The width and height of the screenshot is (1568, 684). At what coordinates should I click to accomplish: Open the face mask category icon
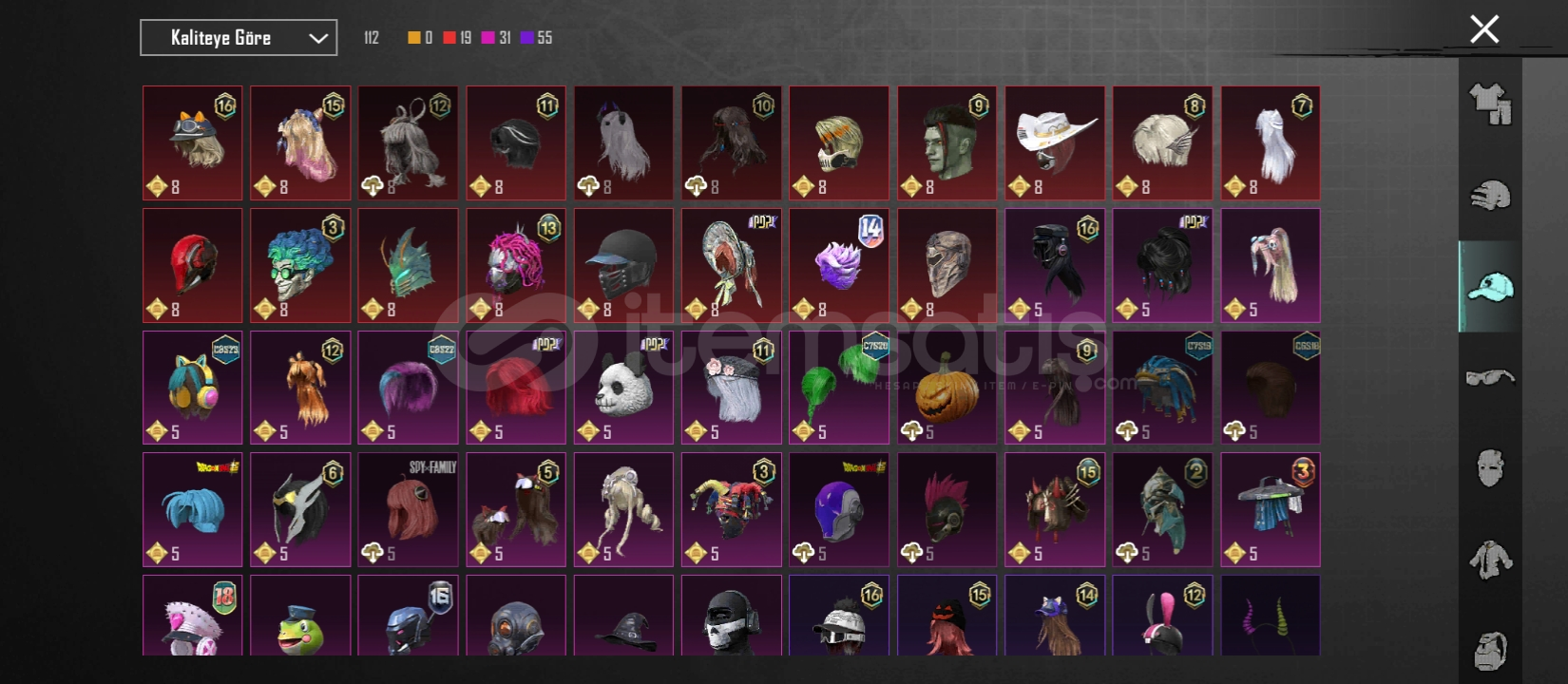[x=1490, y=468]
